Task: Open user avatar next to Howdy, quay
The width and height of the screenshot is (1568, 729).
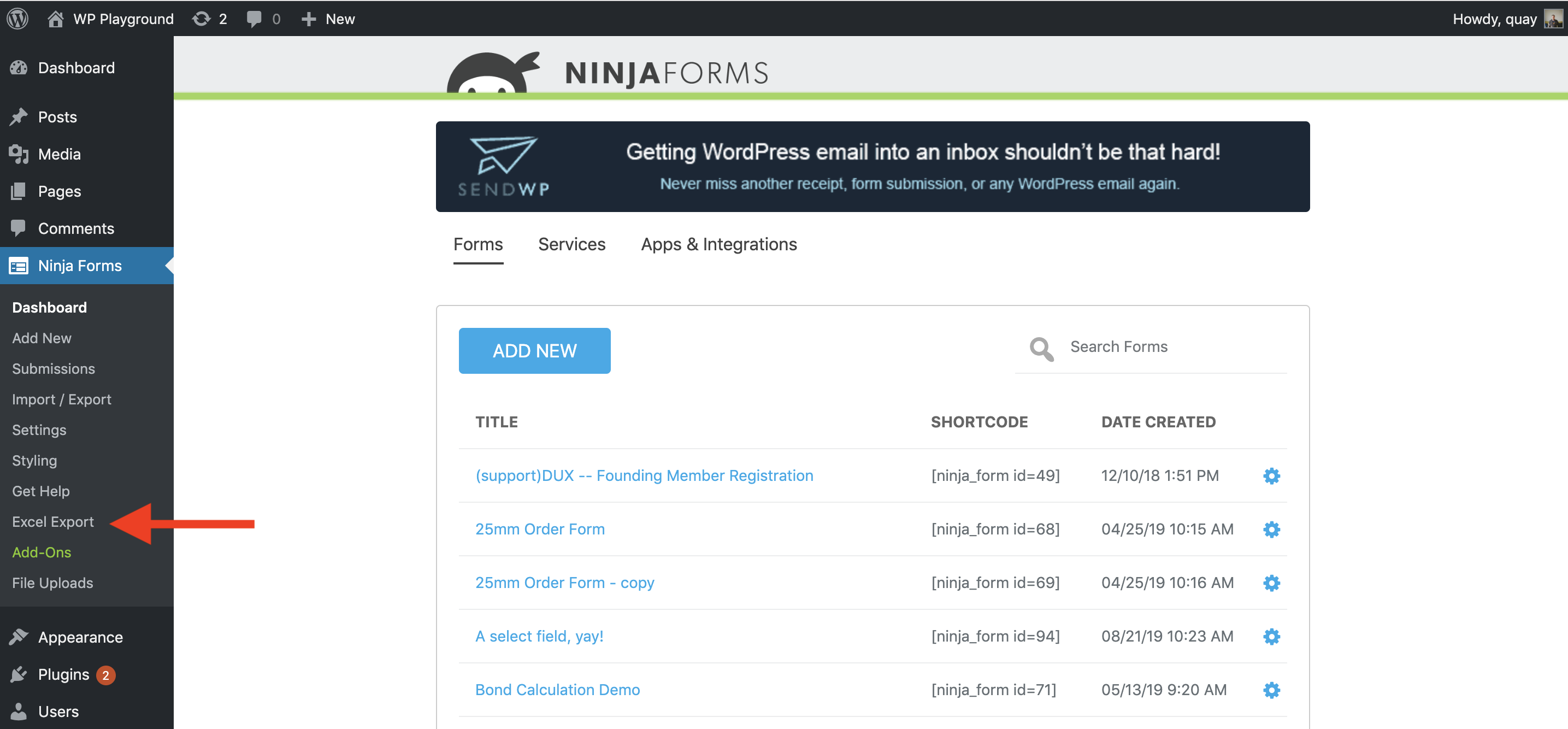Action: tap(1553, 19)
